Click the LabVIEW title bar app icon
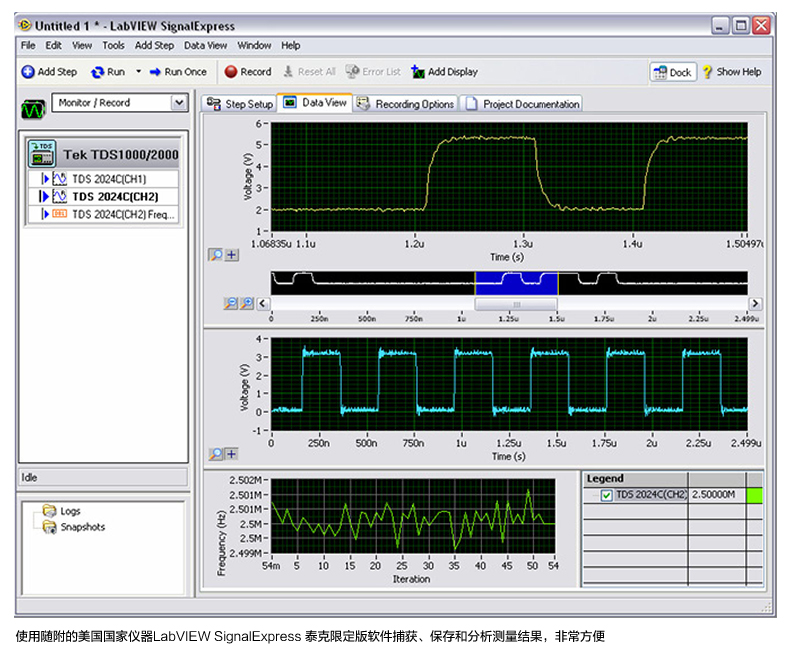The height and width of the screenshot is (649, 790). [x=25, y=25]
